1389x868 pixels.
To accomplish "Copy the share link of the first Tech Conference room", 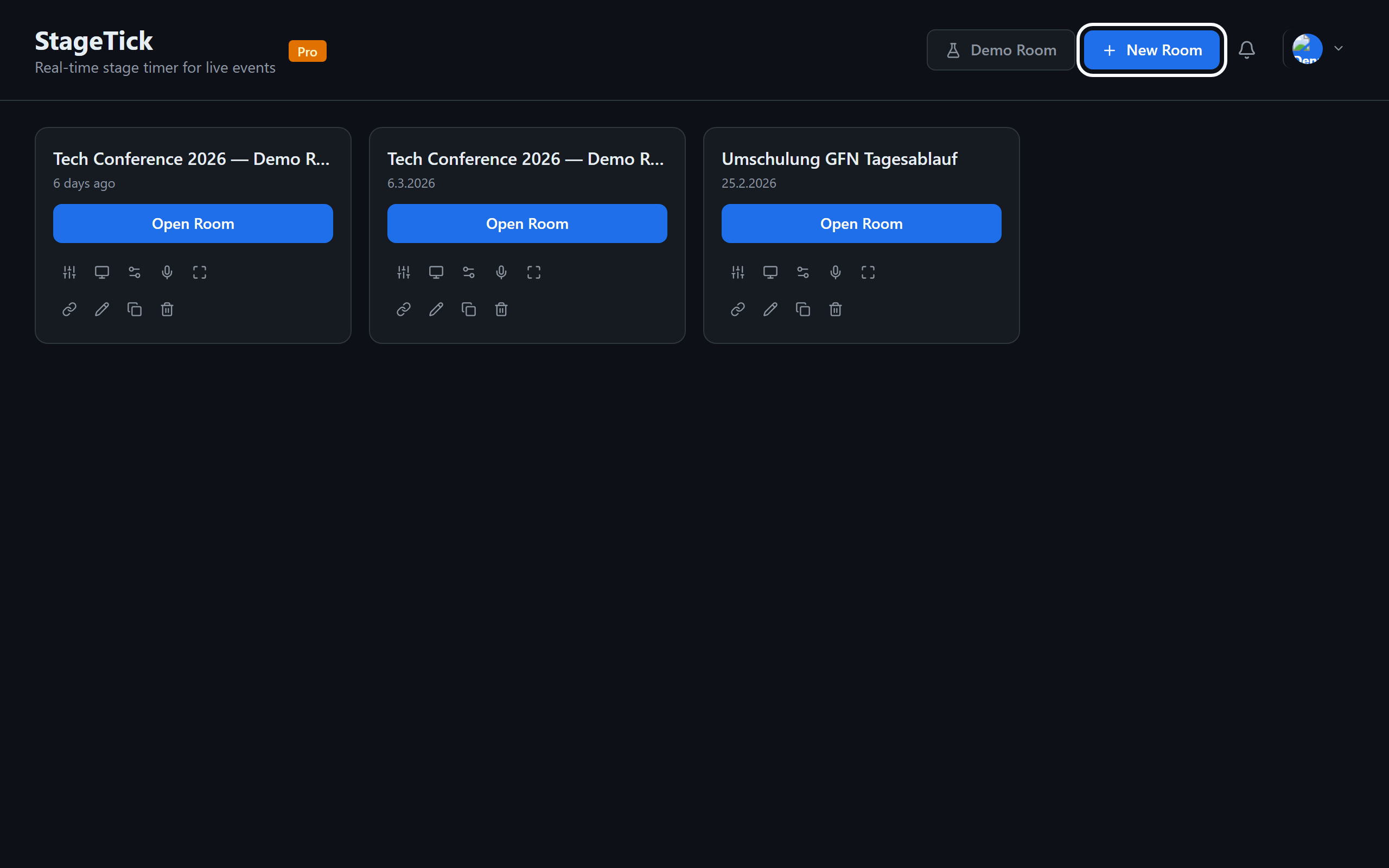I will click(69, 309).
